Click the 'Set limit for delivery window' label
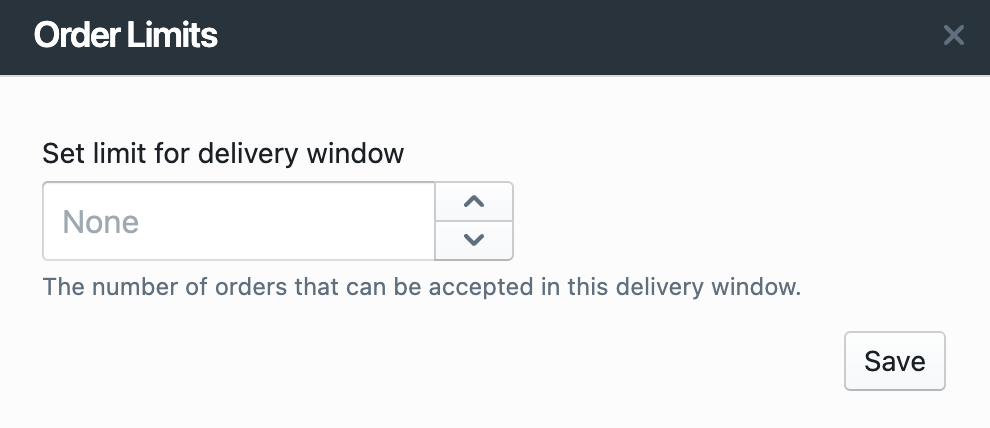This screenshot has width=990, height=428. click(x=223, y=154)
